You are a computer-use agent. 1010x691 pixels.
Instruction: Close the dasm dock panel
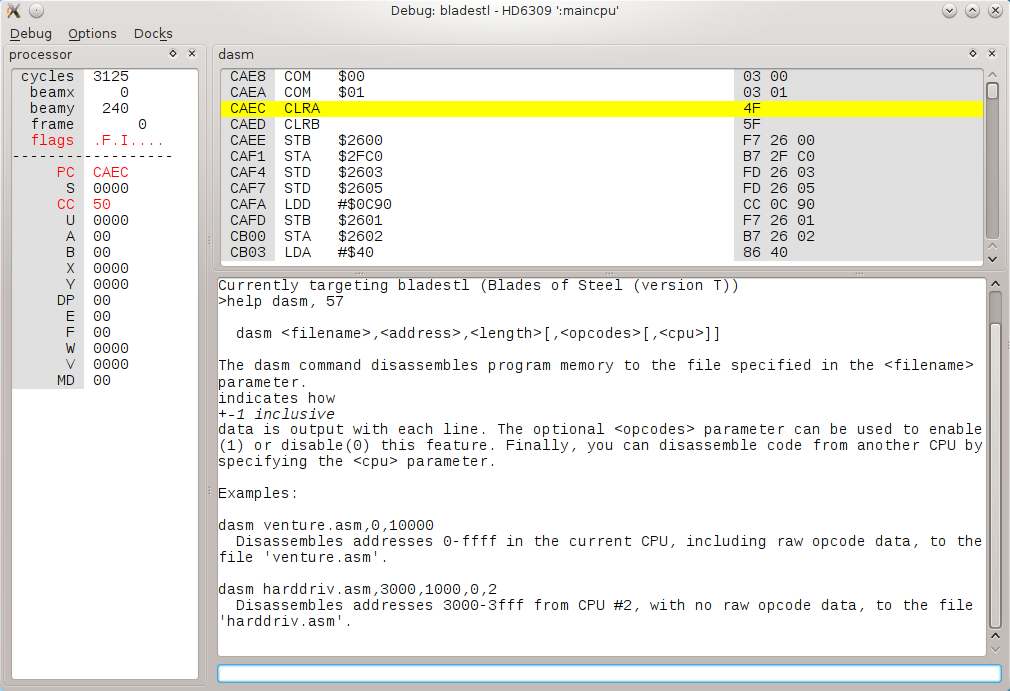tap(992, 54)
